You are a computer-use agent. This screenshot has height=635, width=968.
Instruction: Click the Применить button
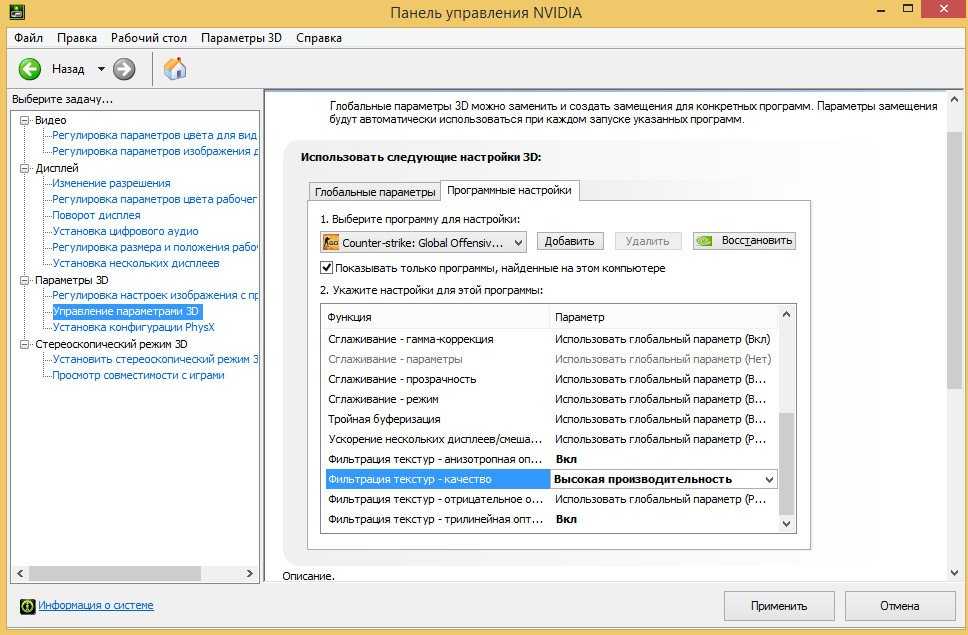pos(779,606)
